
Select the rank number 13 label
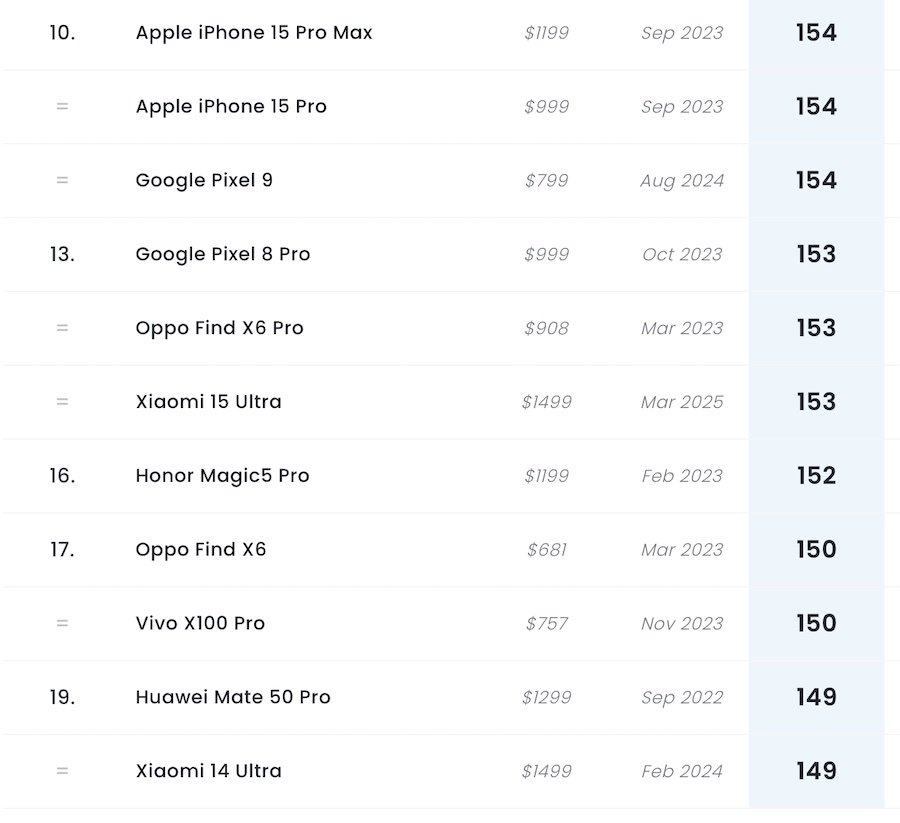(x=62, y=255)
